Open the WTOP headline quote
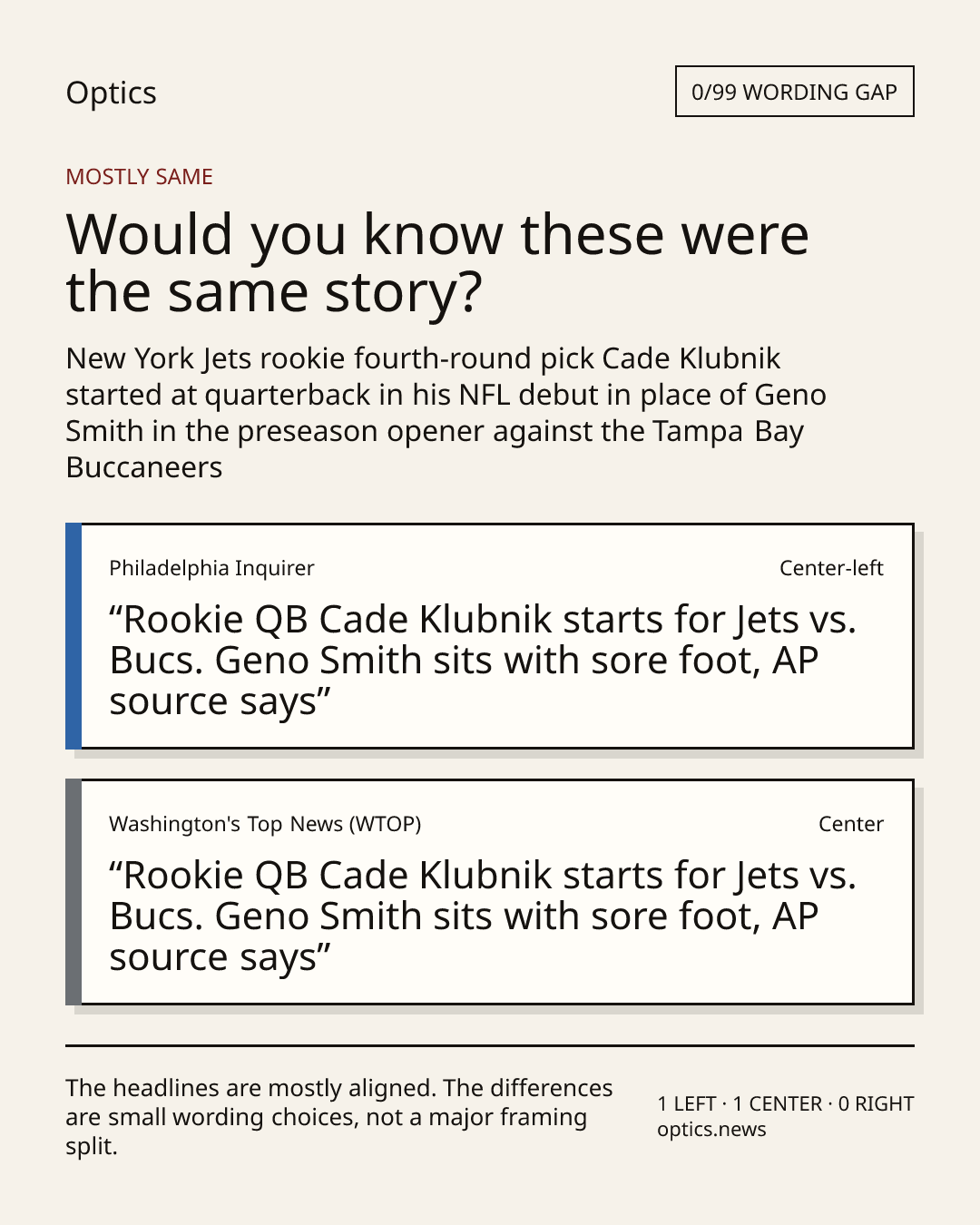This screenshot has width=980, height=1225. click(483, 916)
